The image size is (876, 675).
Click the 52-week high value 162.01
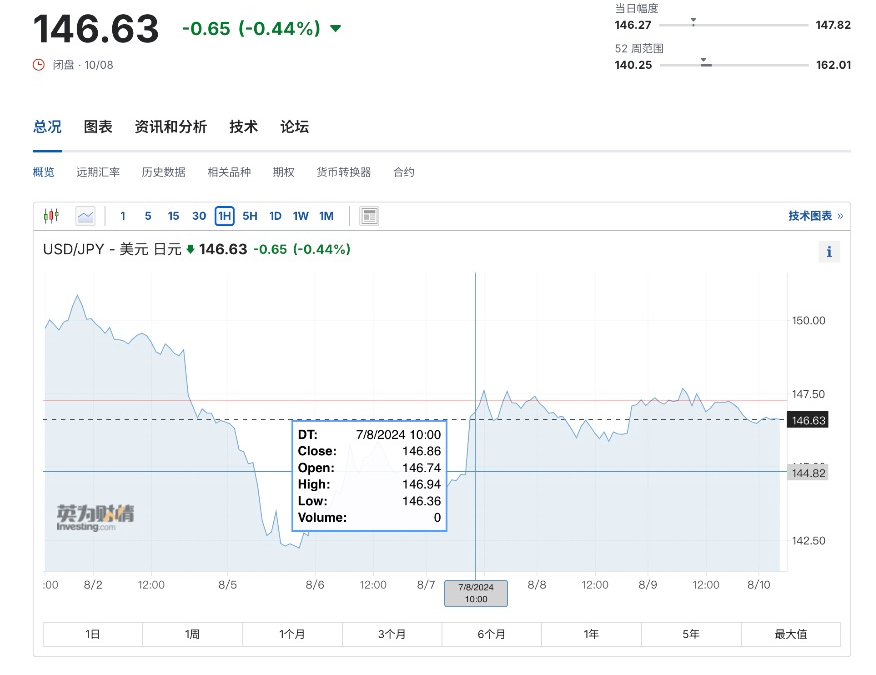coord(834,65)
